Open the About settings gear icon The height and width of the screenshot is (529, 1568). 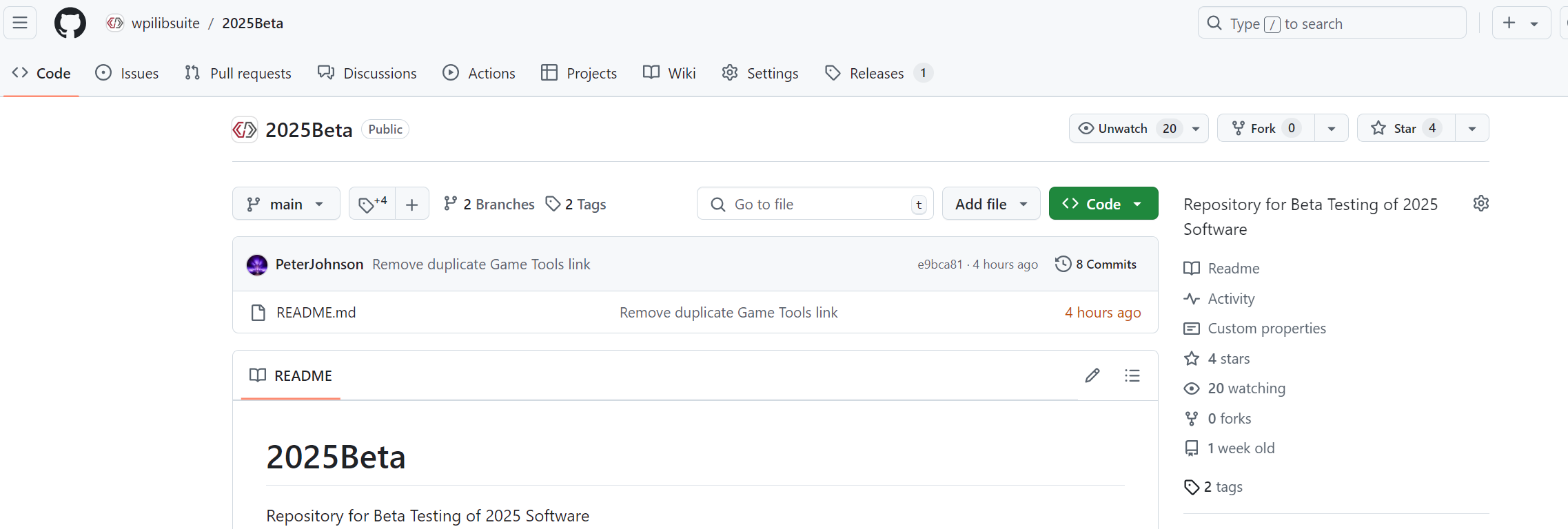click(1481, 203)
